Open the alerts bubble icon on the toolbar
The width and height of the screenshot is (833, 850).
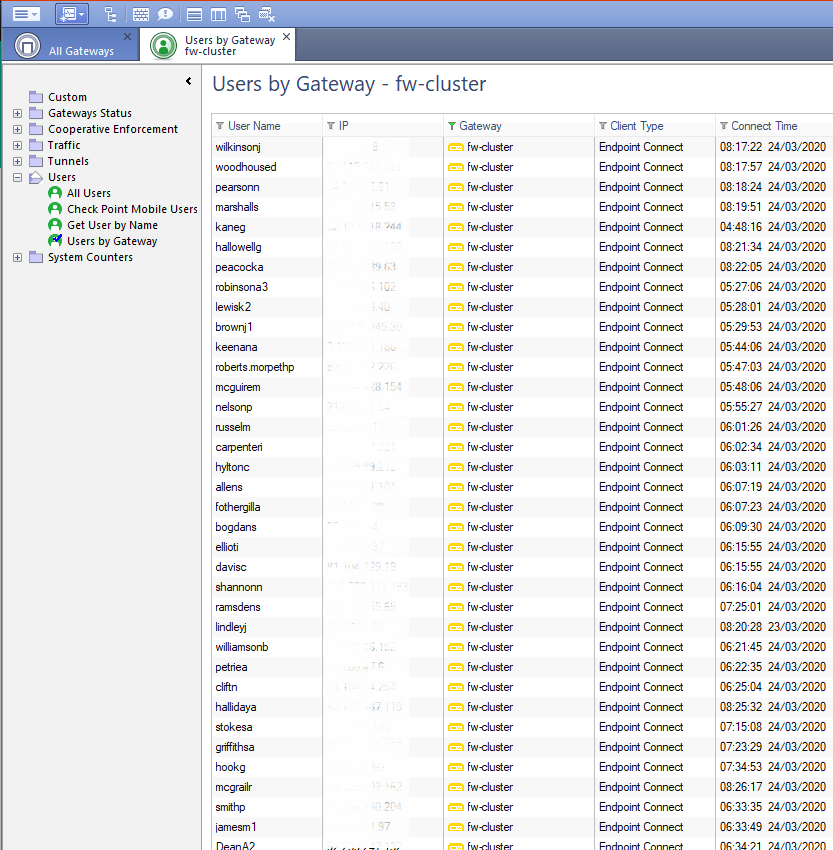[x=165, y=13]
